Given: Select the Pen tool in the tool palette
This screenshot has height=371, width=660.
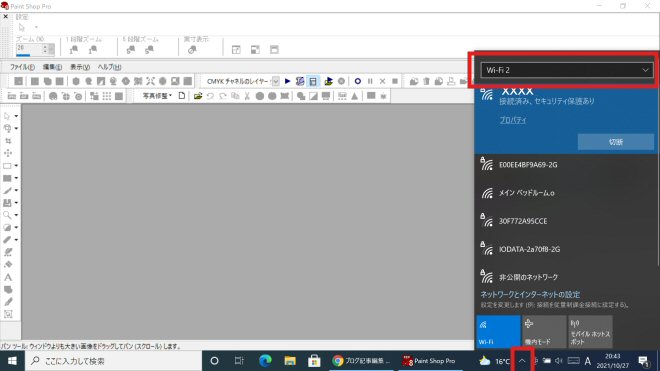Looking at the screenshot, I should [8, 302].
